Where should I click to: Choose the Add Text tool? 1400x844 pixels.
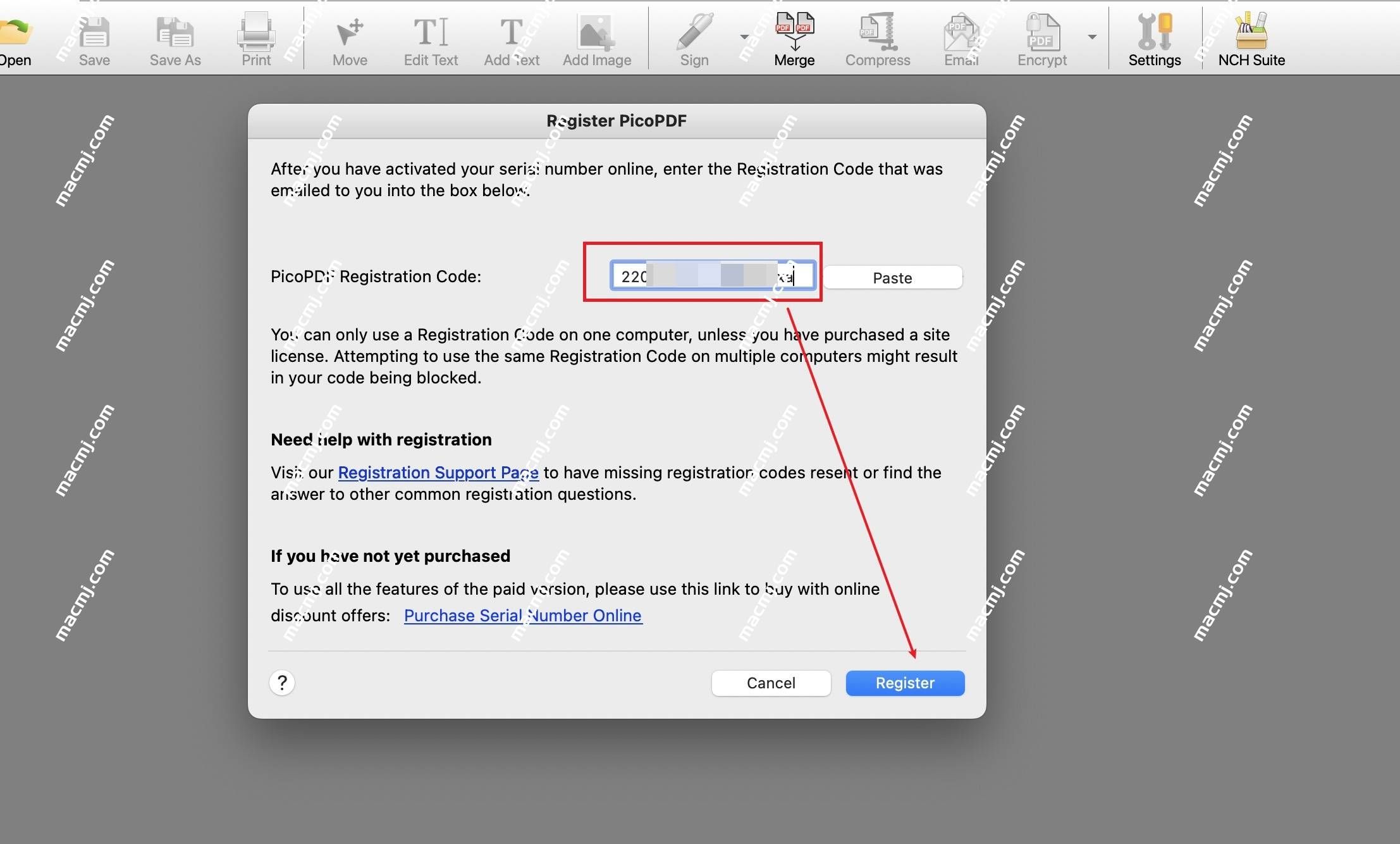(x=512, y=41)
